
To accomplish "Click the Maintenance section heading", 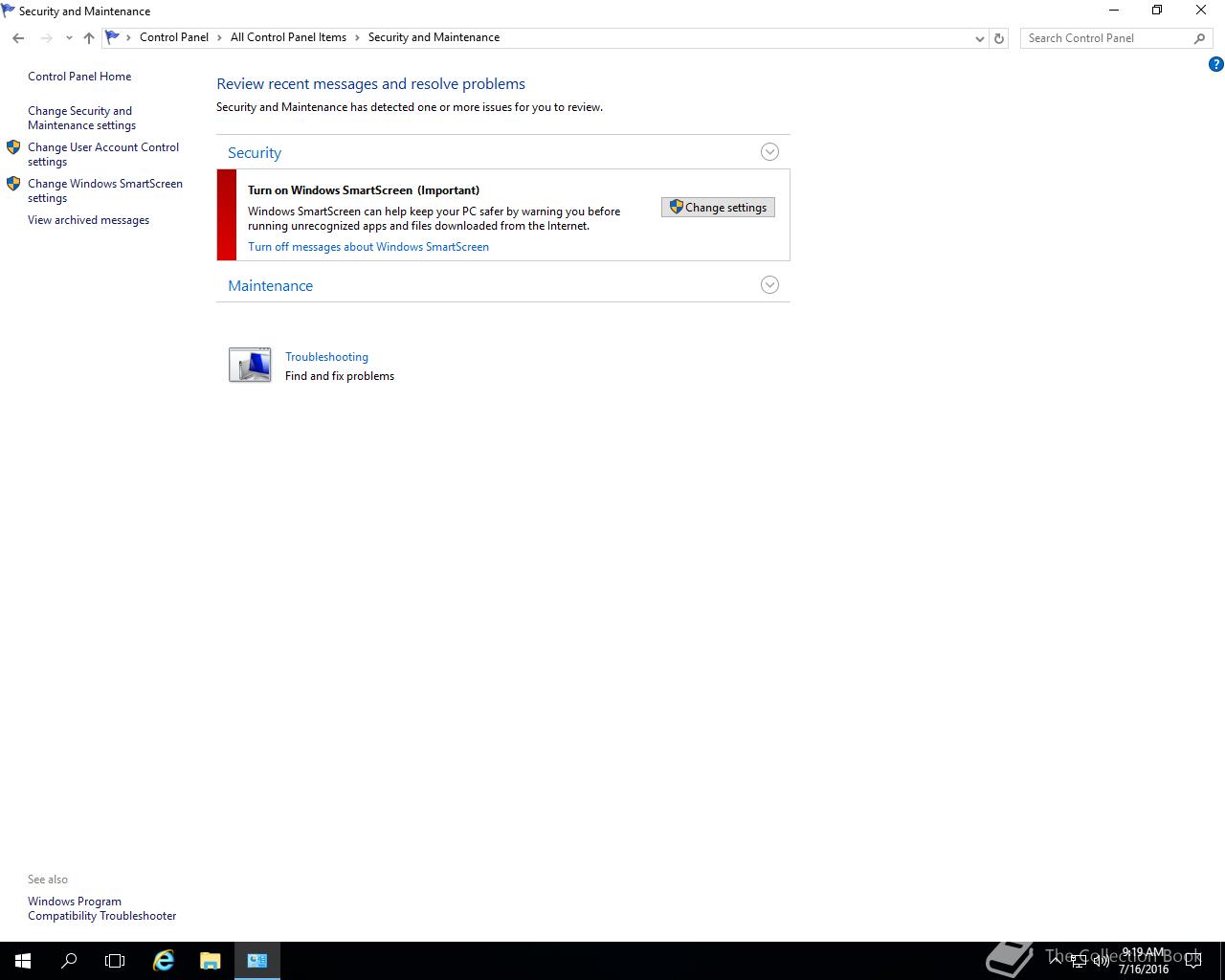I will click(x=270, y=286).
